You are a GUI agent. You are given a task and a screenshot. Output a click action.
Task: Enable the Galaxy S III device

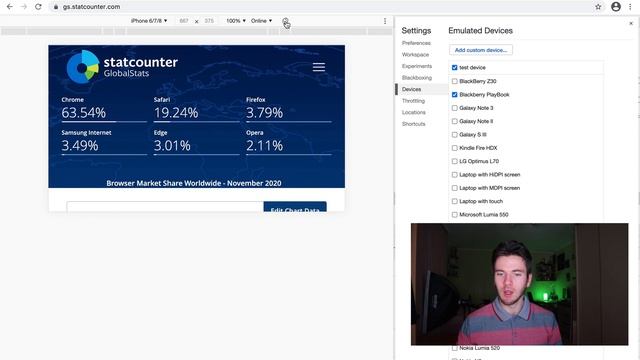(454, 135)
